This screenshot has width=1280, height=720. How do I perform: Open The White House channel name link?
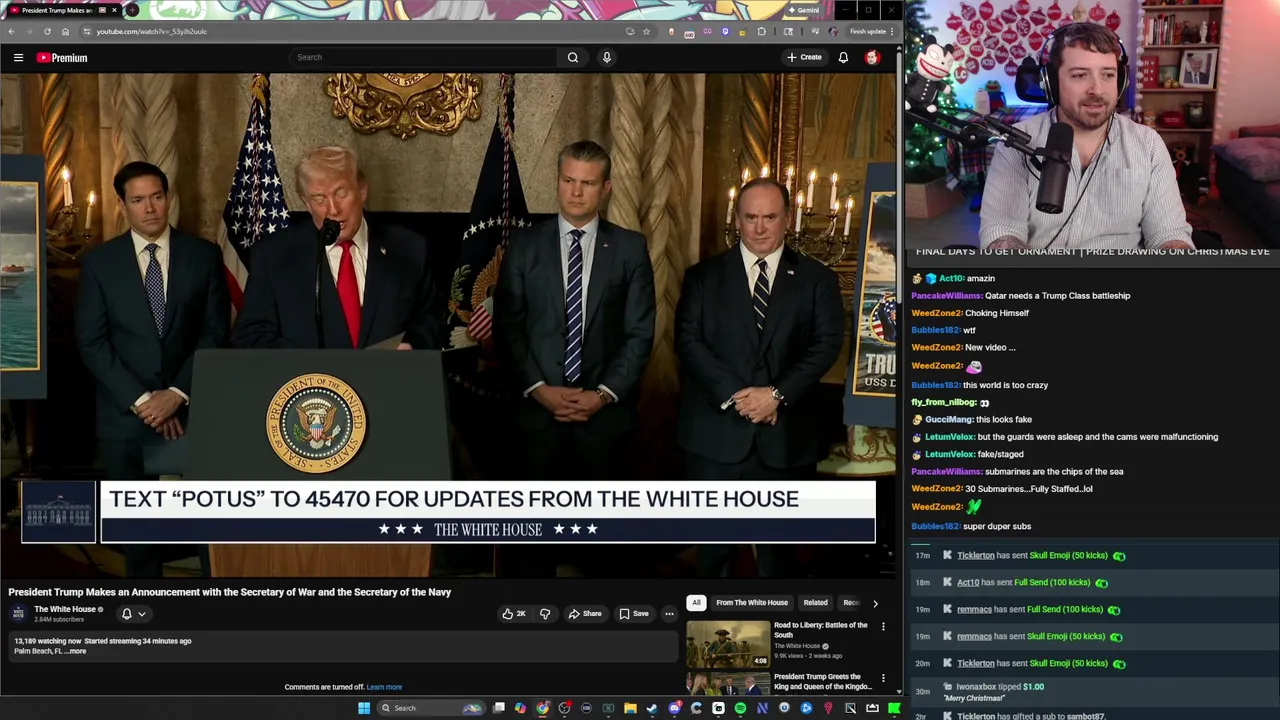point(65,609)
